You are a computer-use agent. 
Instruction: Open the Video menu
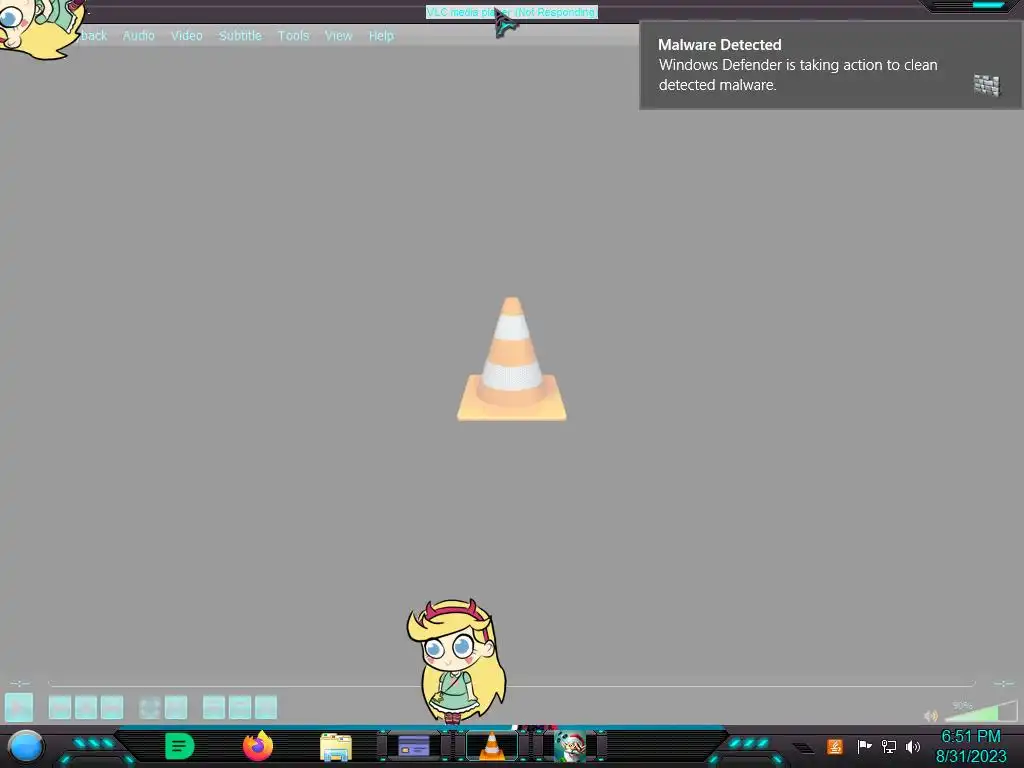point(187,36)
